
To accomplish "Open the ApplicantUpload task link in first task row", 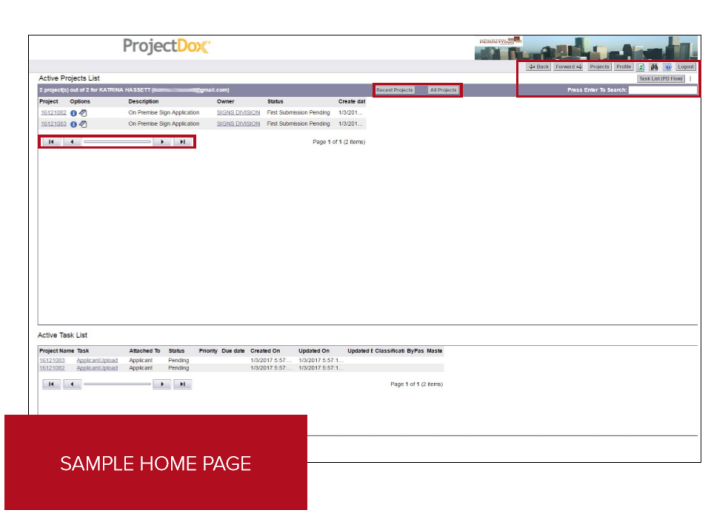I will [97, 360].
